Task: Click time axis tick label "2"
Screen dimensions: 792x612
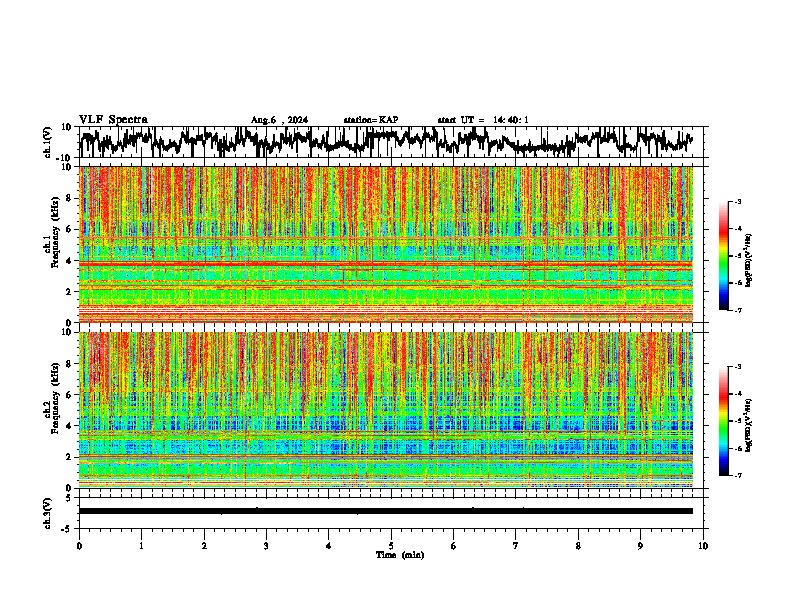Action: 204,546
